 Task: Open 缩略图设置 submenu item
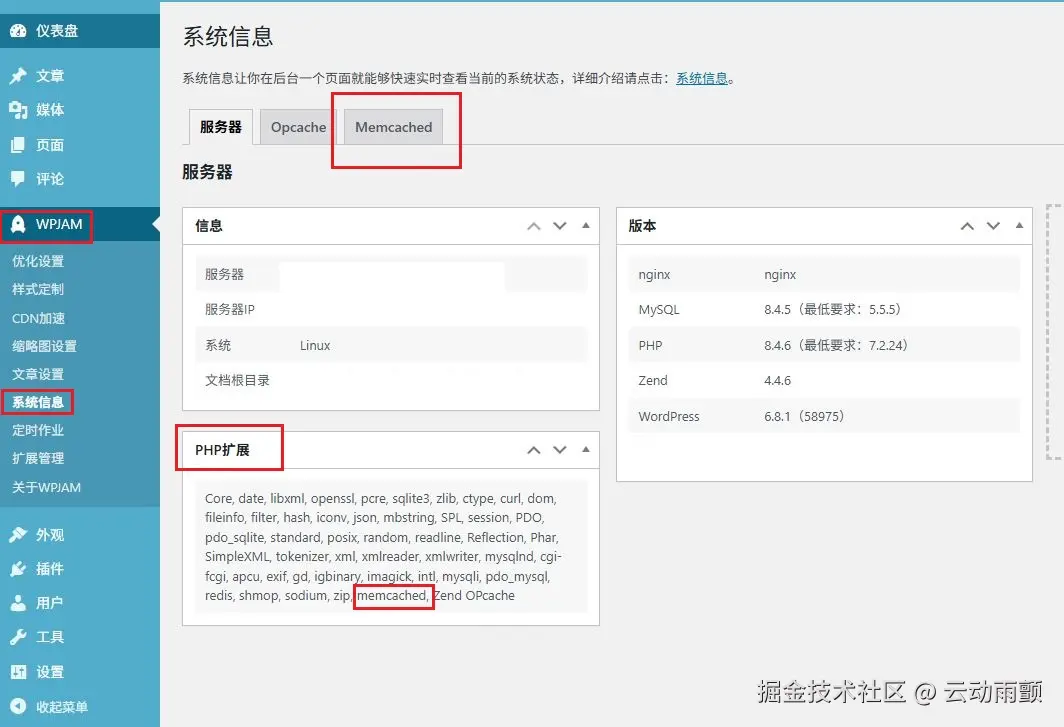(45, 346)
